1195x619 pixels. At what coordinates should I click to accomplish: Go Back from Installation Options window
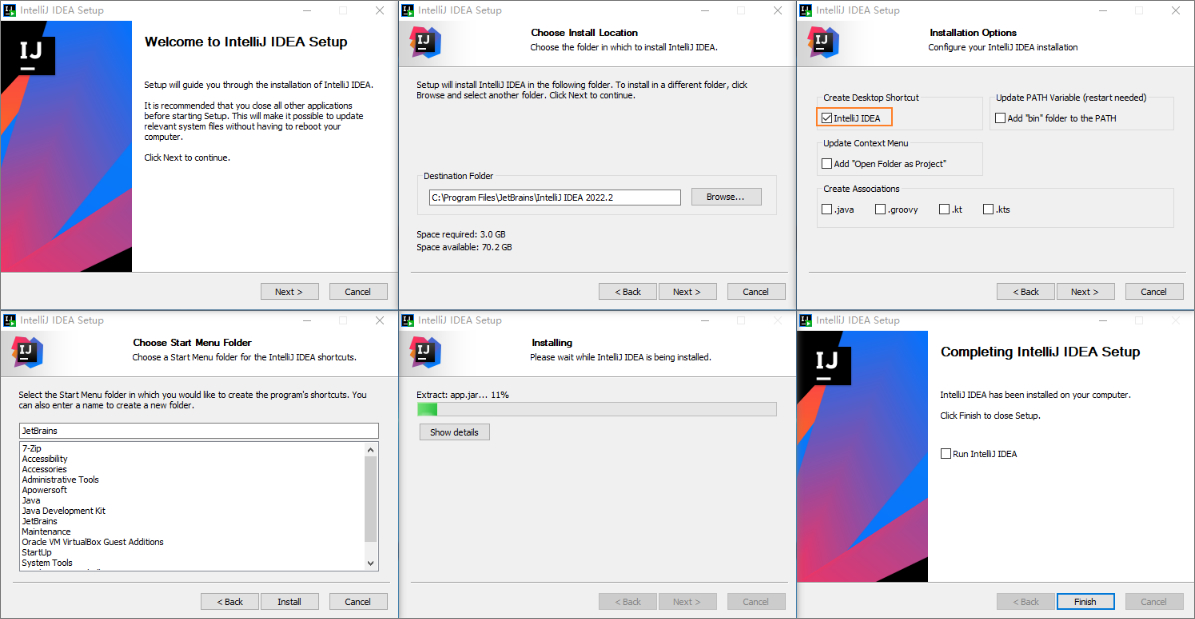pyautogui.click(x=1026, y=291)
